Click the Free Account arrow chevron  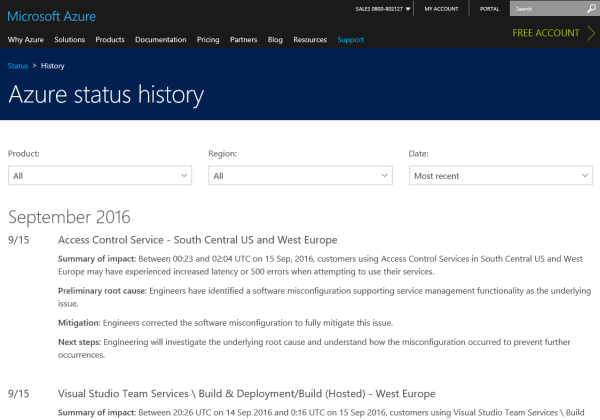coord(591,33)
